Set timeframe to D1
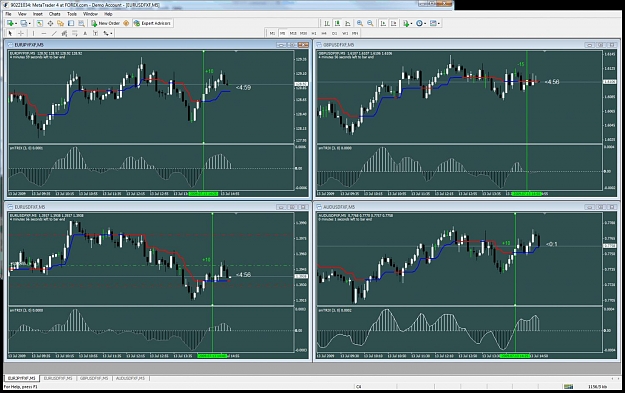 (x=334, y=33)
